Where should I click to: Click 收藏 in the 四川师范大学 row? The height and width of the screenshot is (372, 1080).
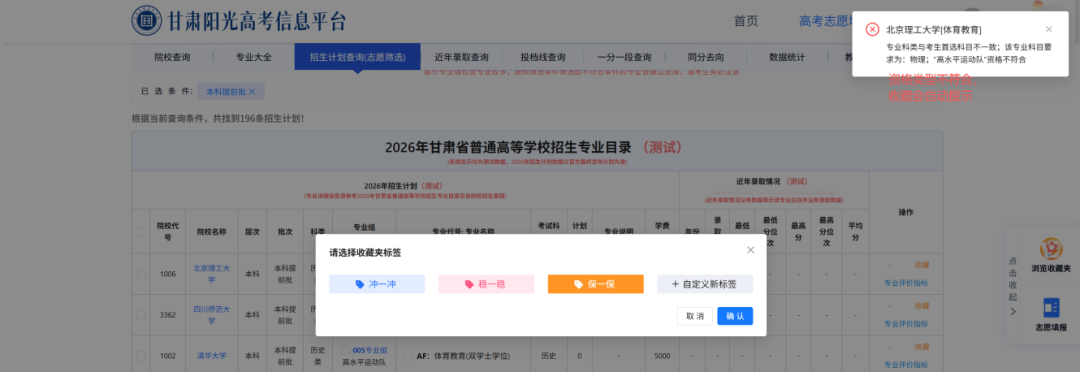(922, 306)
